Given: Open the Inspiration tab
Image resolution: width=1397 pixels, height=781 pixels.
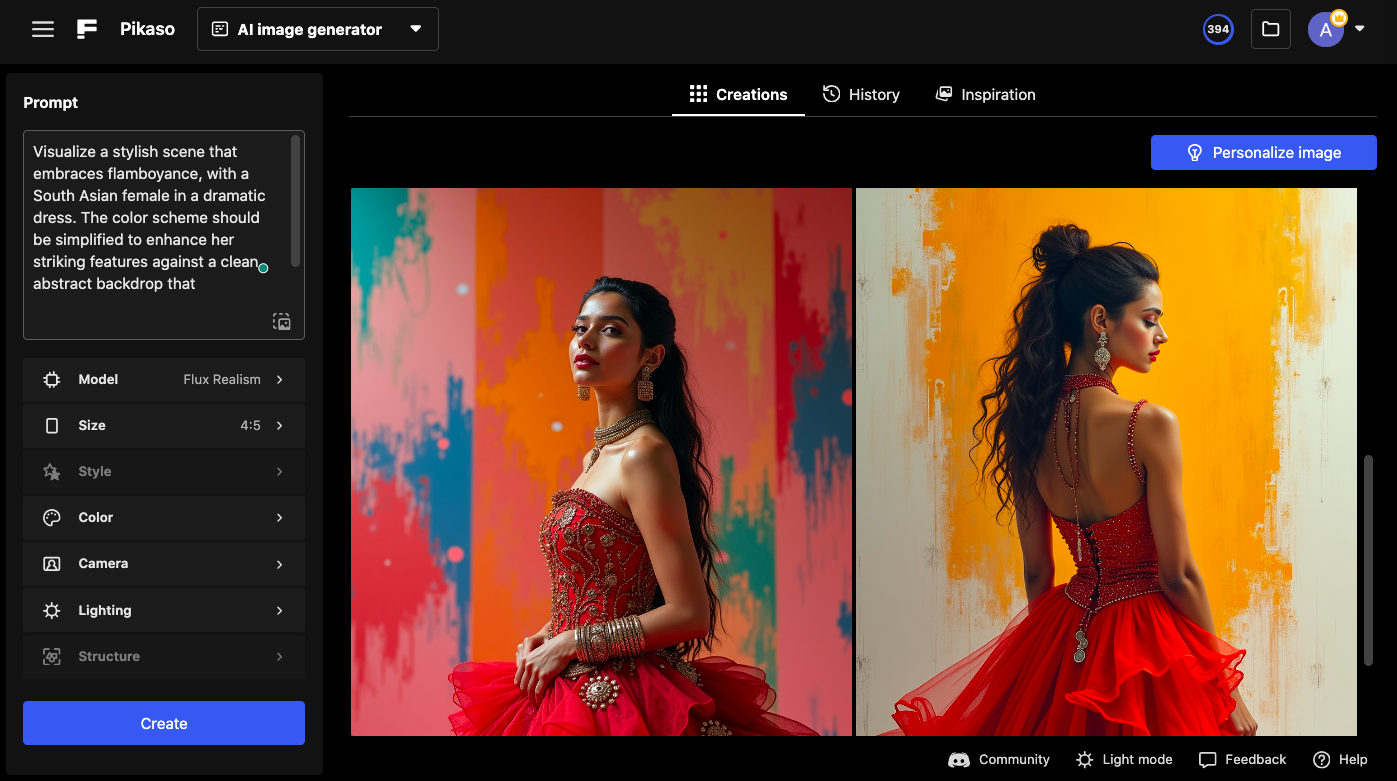Looking at the screenshot, I should 985,93.
